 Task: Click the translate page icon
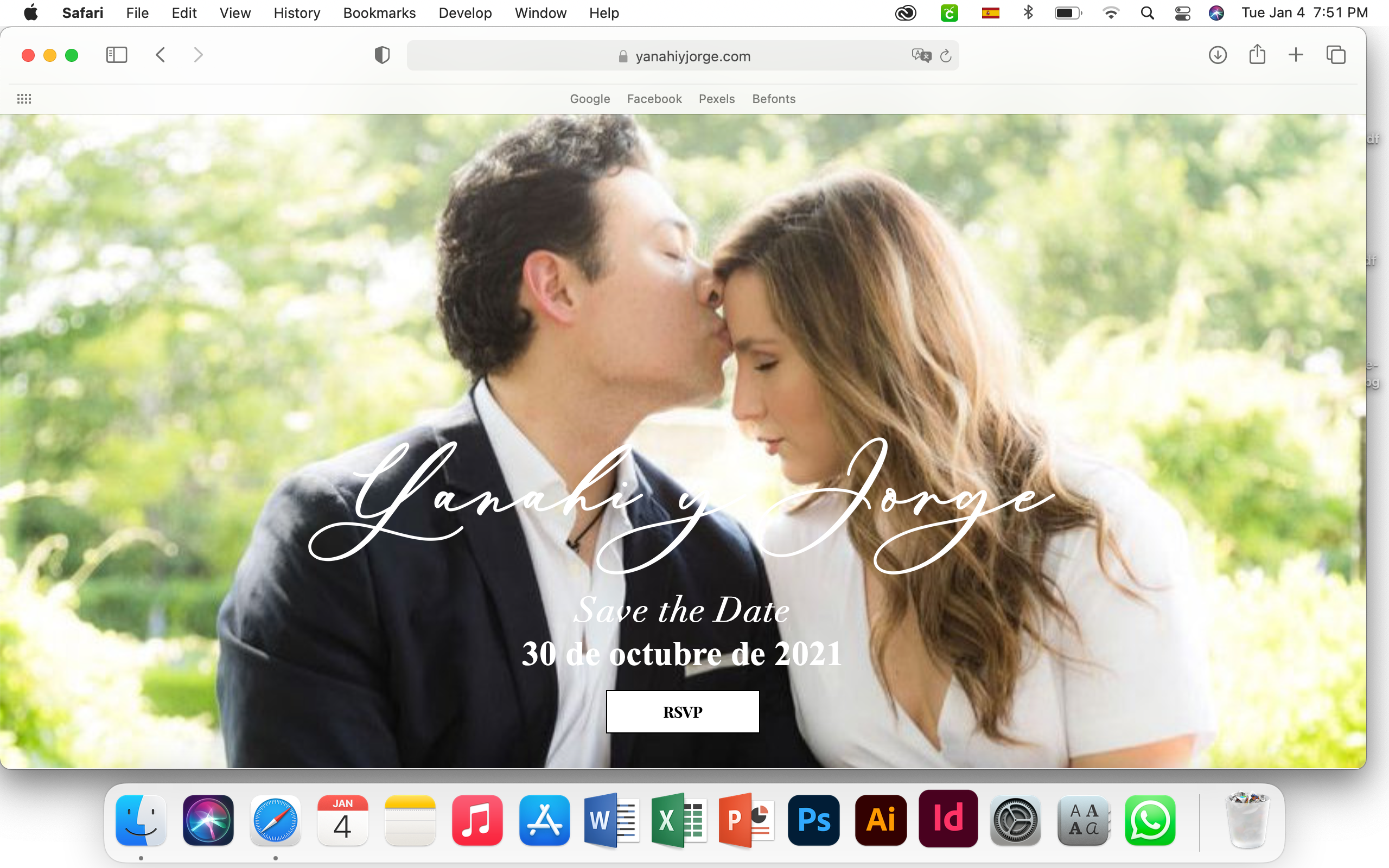[921, 56]
